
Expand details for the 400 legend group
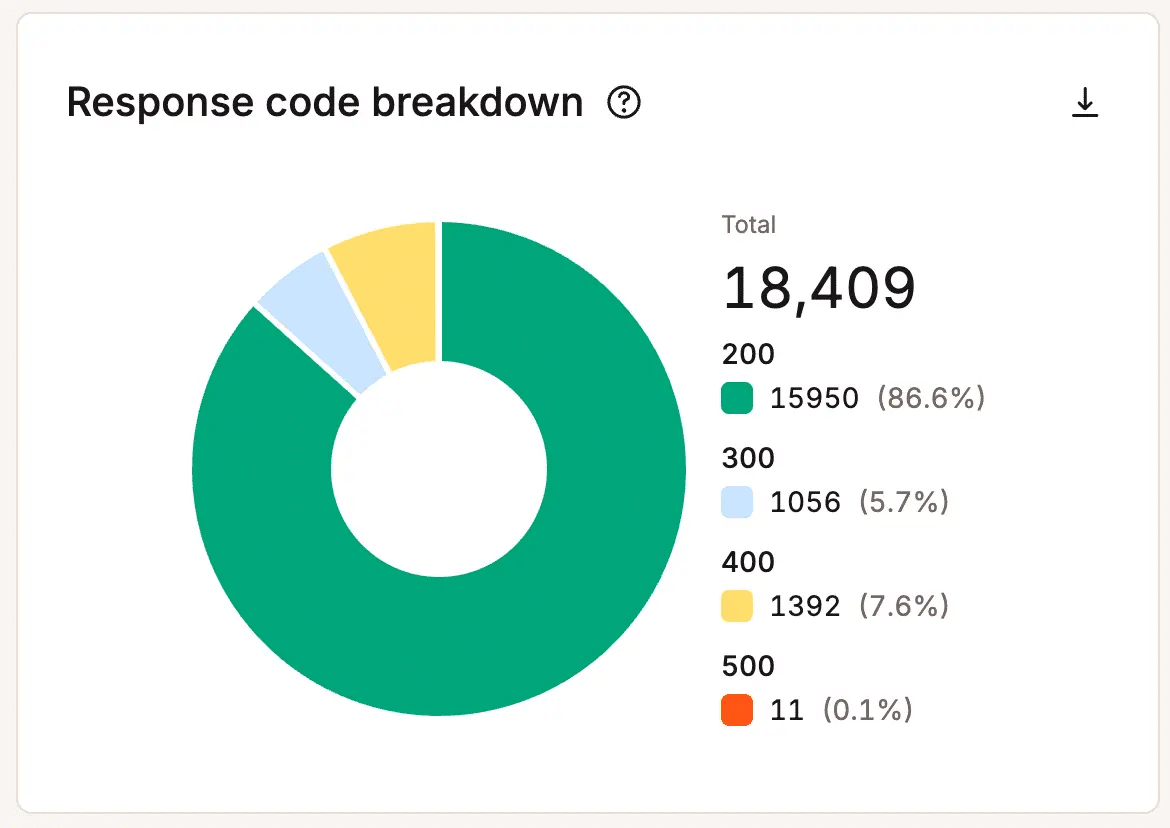pos(748,562)
